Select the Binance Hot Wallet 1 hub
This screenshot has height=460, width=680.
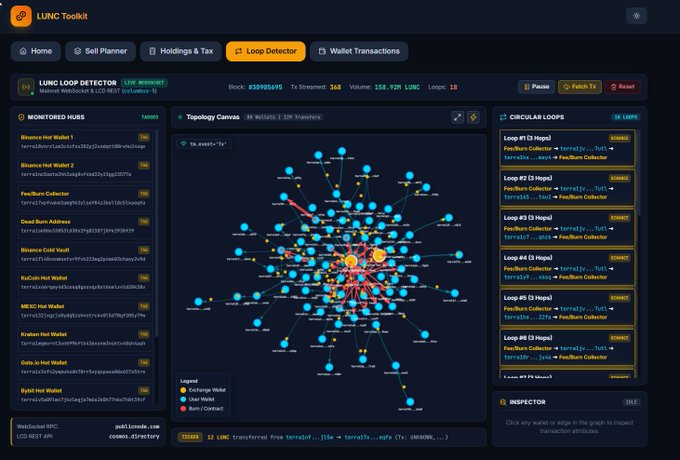(85, 142)
